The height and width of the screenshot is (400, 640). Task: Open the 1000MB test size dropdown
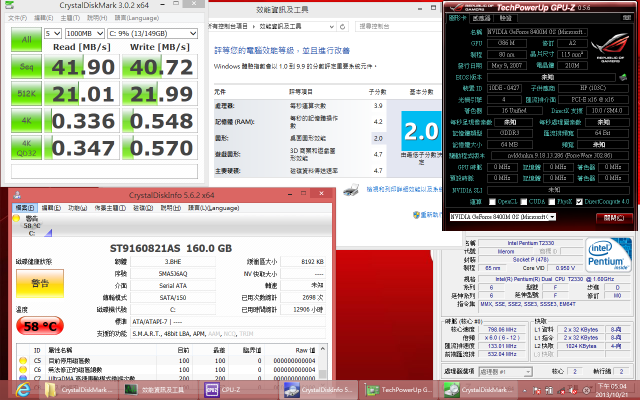[85, 33]
